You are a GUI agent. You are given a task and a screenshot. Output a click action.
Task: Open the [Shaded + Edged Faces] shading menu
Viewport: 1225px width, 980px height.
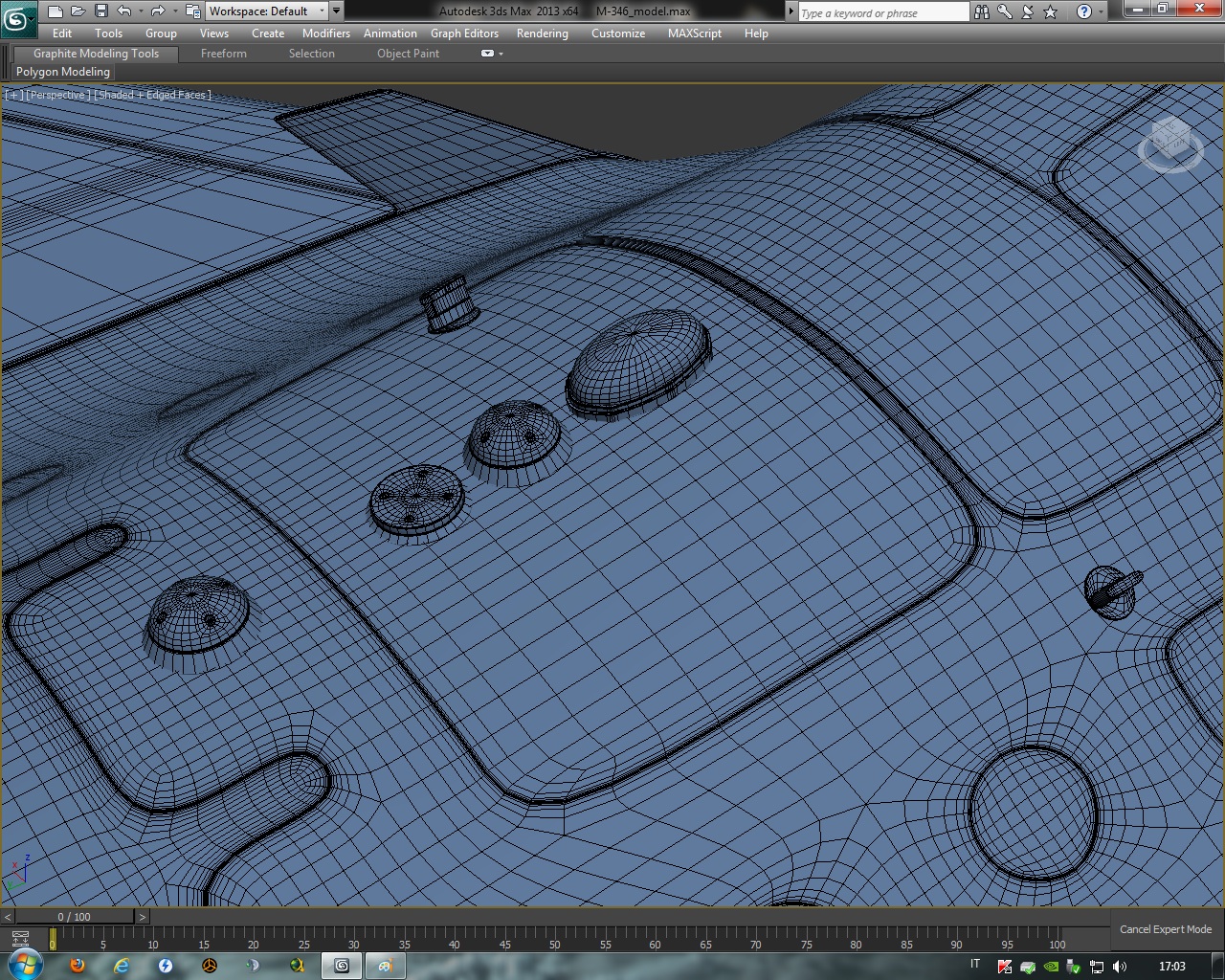coord(153,95)
